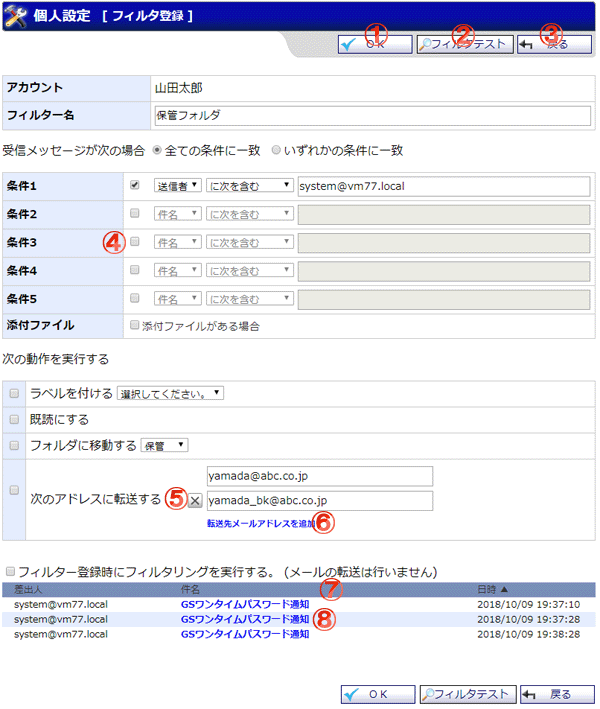600x709 pixels.
Task: Sort by 日時 column header
Action: 492,589
